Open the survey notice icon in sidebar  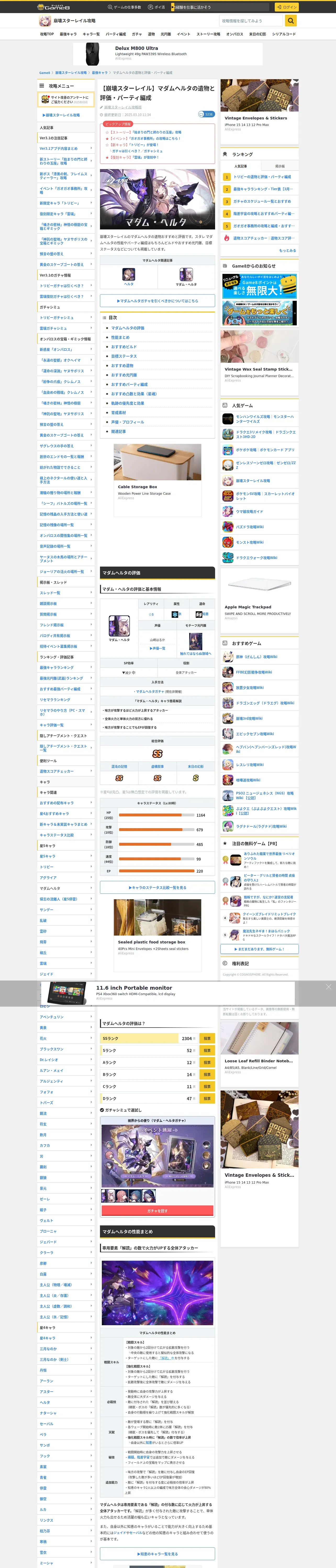[x=45, y=99]
